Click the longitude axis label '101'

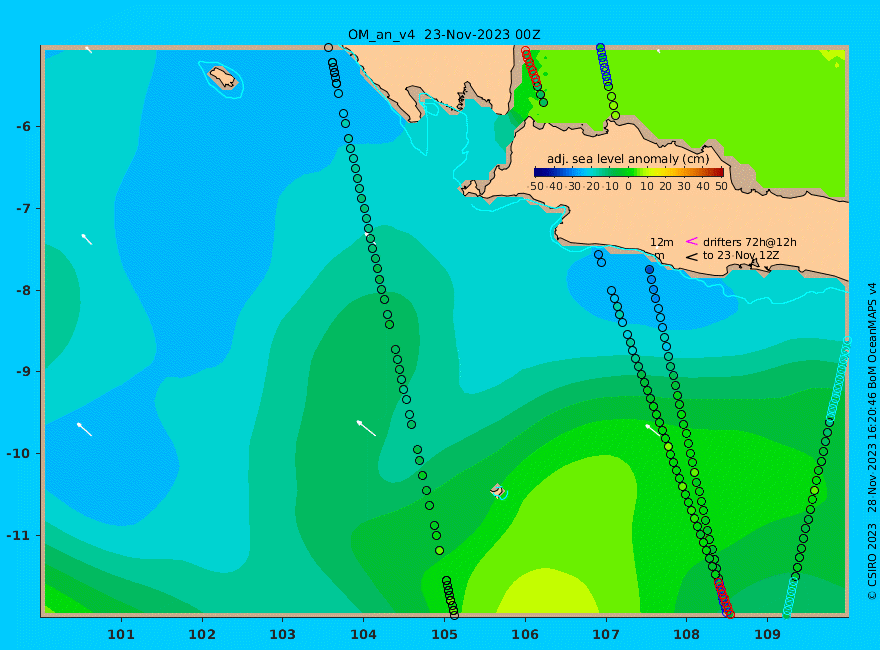(x=121, y=634)
